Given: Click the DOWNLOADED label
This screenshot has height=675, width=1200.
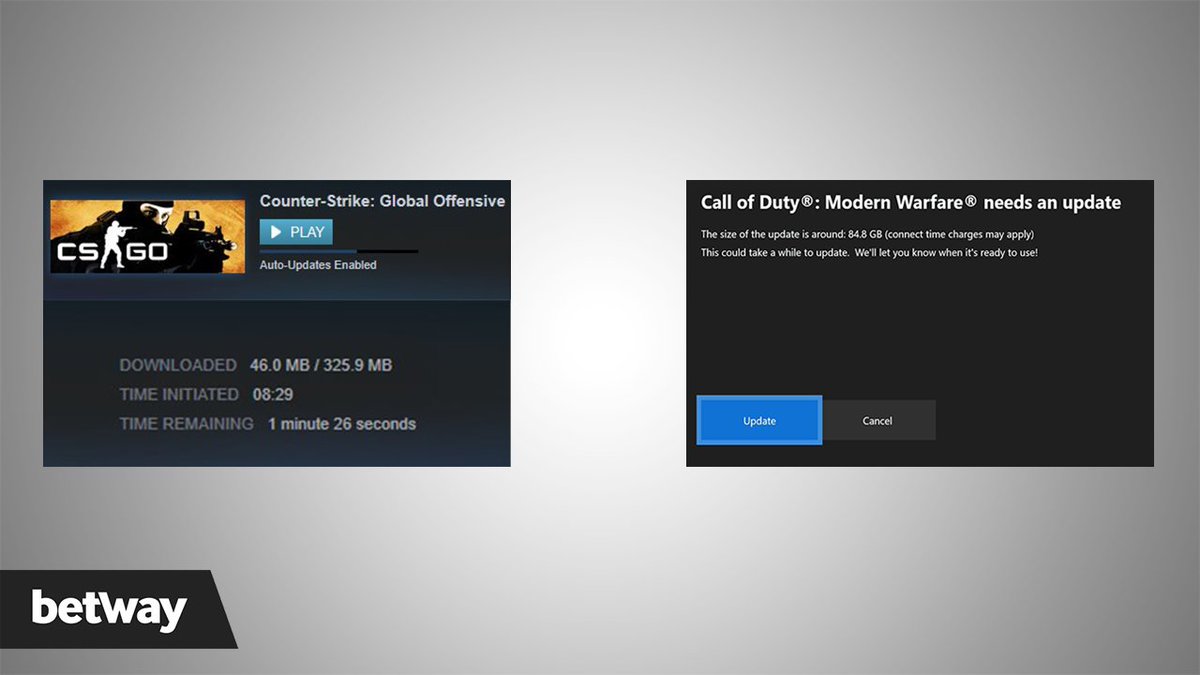Looking at the screenshot, I should [178, 365].
